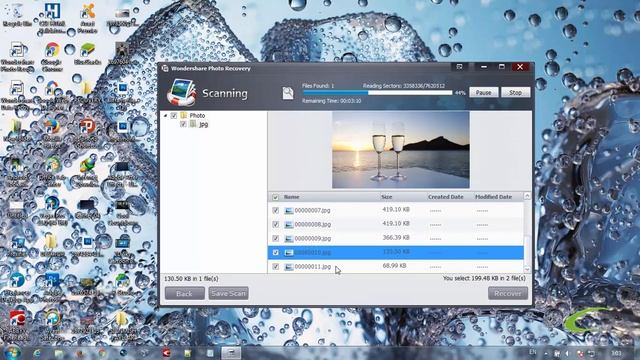The height and width of the screenshot is (360, 640).
Task: Uncheck the 00000008.jpg checkbox
Action: 276,224
